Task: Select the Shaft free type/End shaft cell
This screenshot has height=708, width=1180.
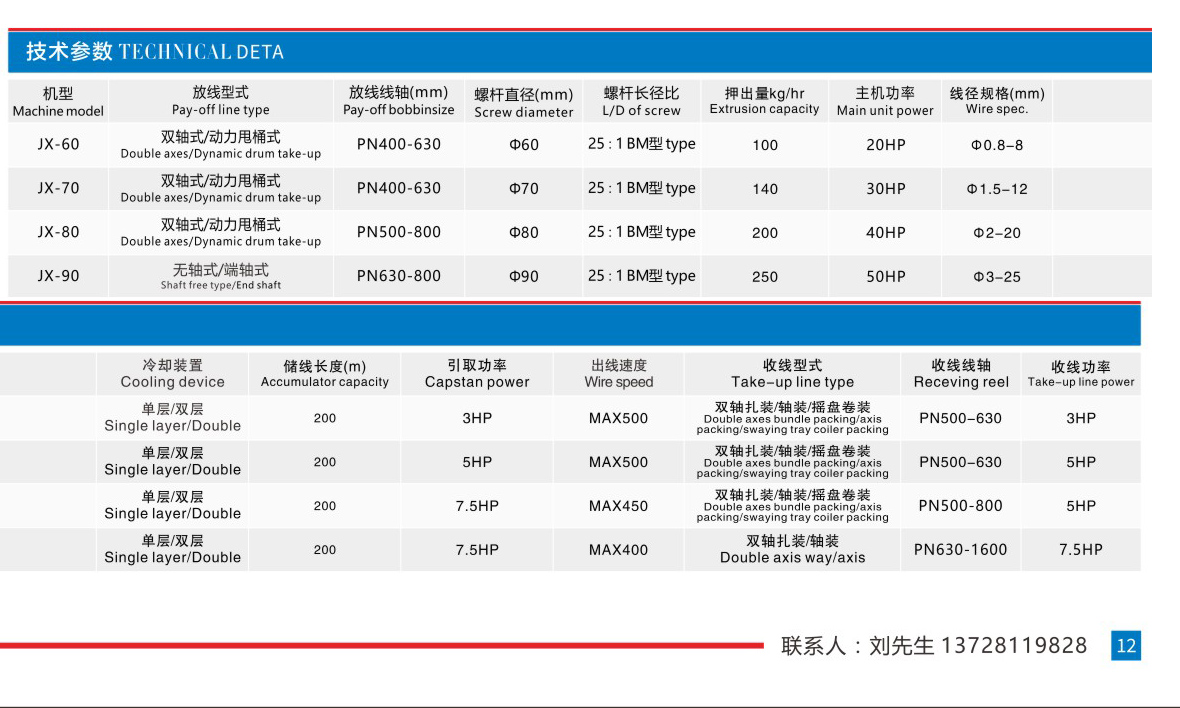Action: (x=221, y=276)
